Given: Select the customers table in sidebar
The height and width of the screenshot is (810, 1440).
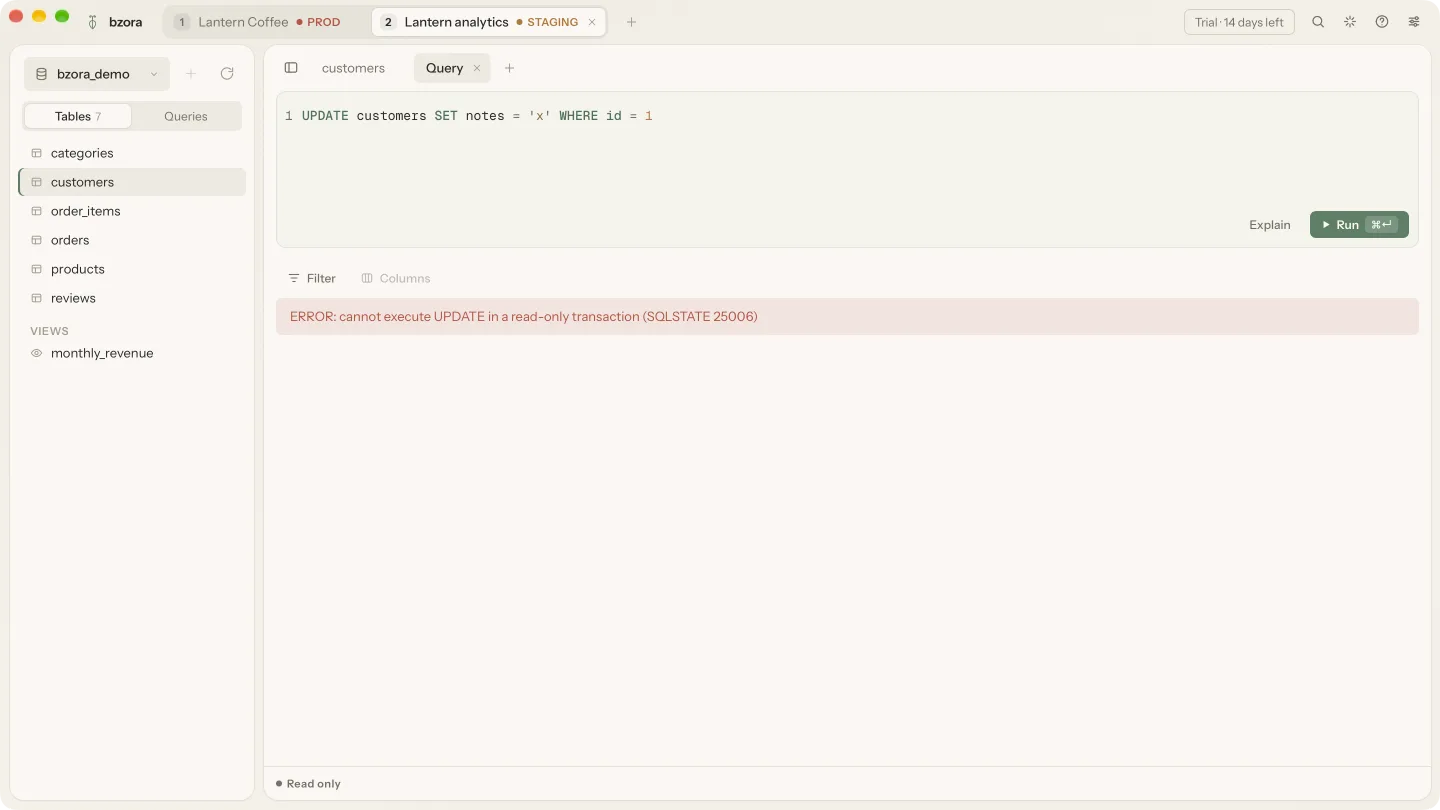Looking at the screenshot, I should [x=132, y=182].
